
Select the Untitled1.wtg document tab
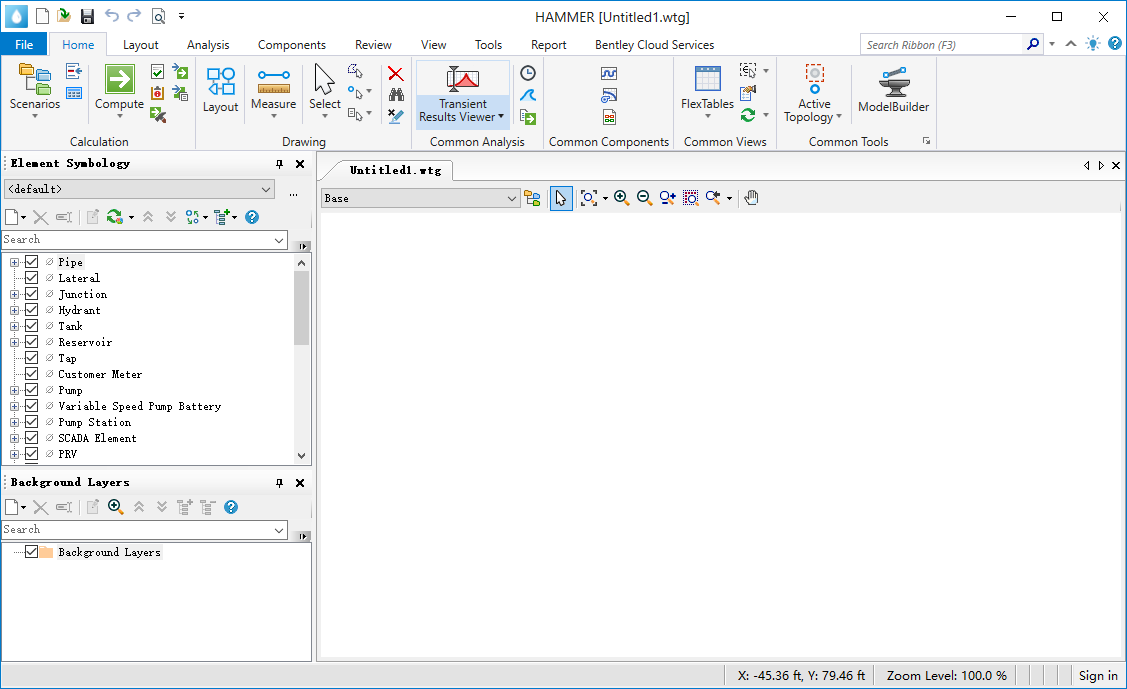pos(395,170)
